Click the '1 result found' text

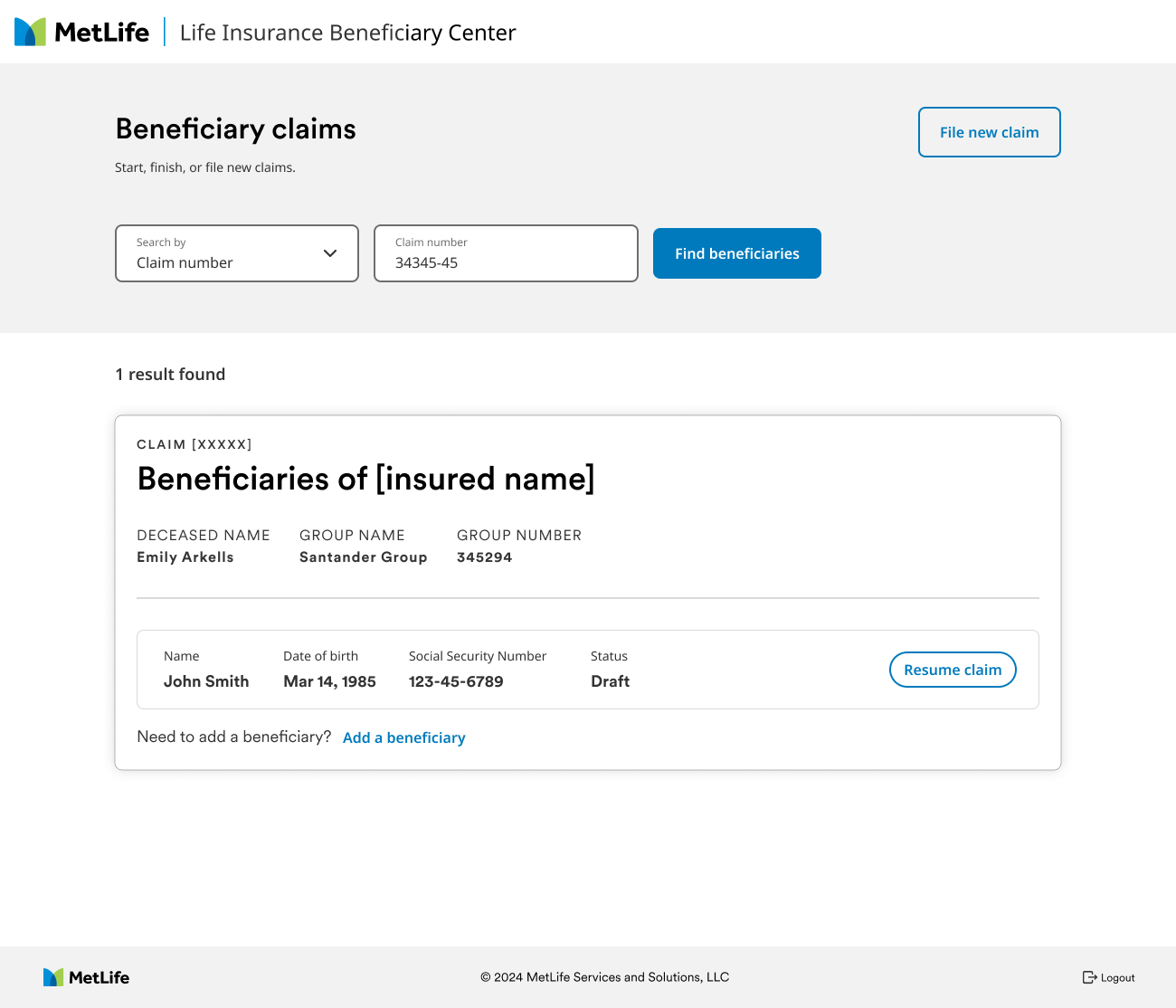pyautogui.click(x=170, y=375)
